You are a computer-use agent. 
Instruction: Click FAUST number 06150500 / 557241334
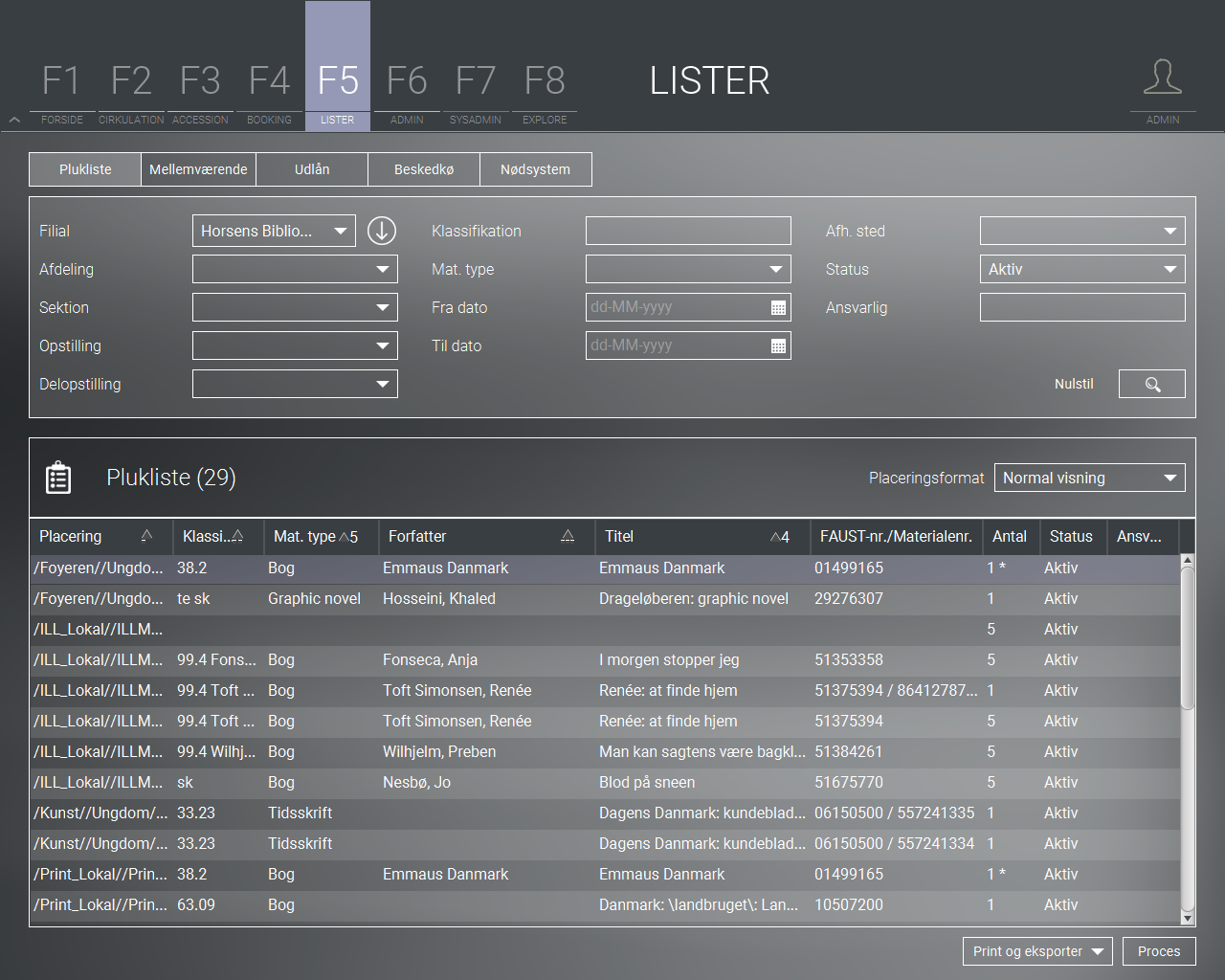click(894, 843)
